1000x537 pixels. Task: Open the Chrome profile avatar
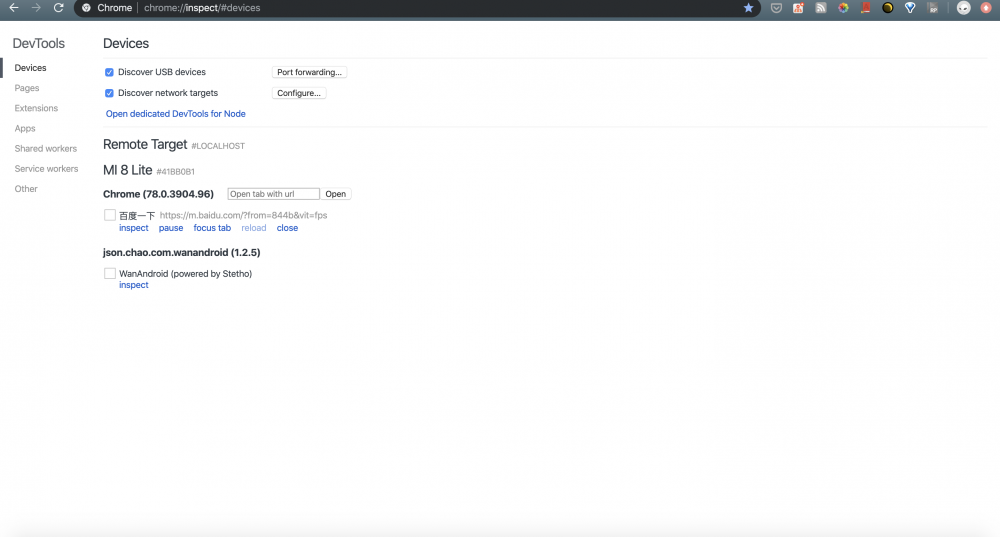point(964,8)
